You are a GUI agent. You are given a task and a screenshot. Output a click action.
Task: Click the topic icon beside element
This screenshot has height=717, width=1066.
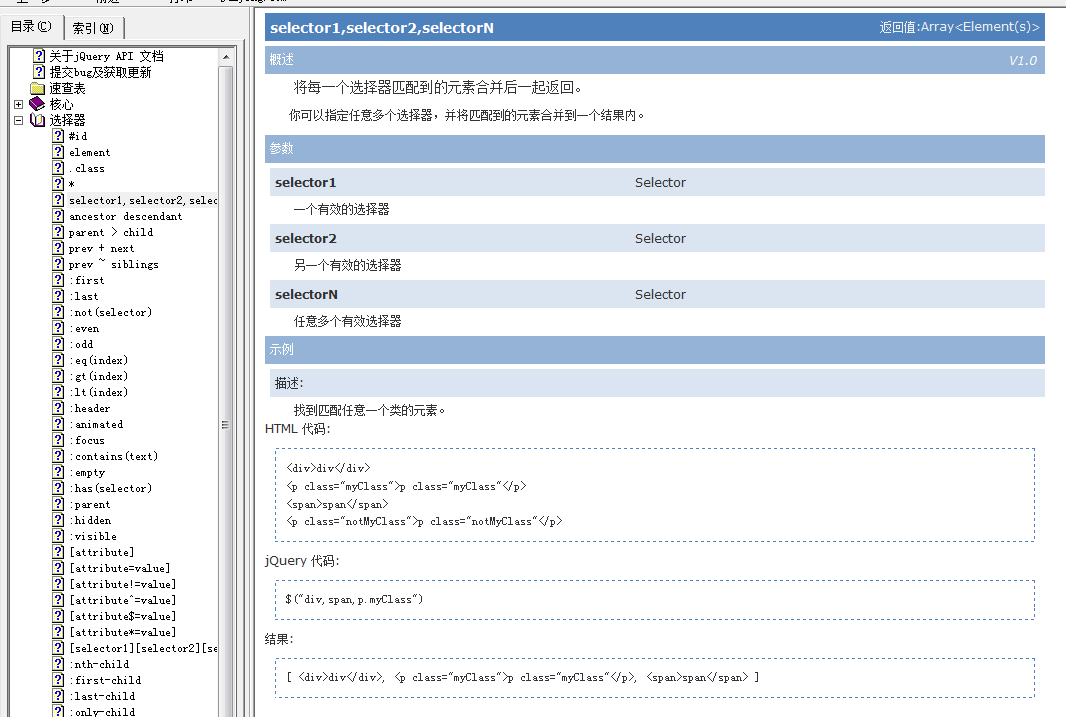click(58, 152)
